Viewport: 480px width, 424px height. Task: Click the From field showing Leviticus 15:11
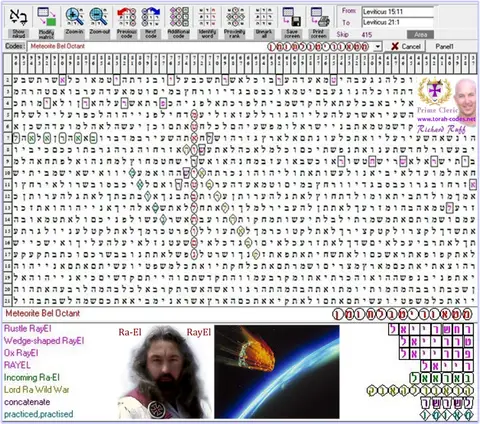[x=398, y=12]
